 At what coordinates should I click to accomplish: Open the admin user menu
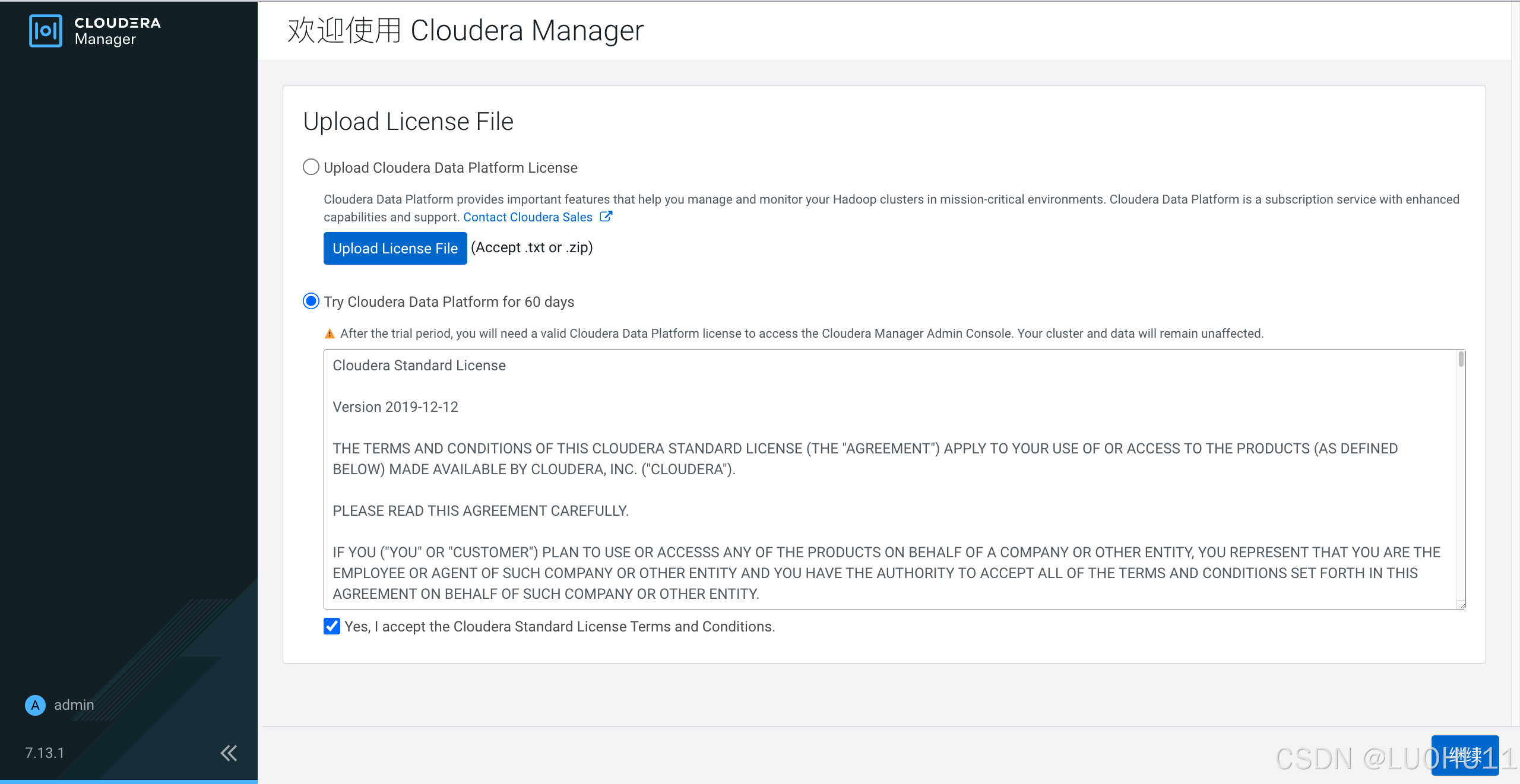(x=74, y=705)
